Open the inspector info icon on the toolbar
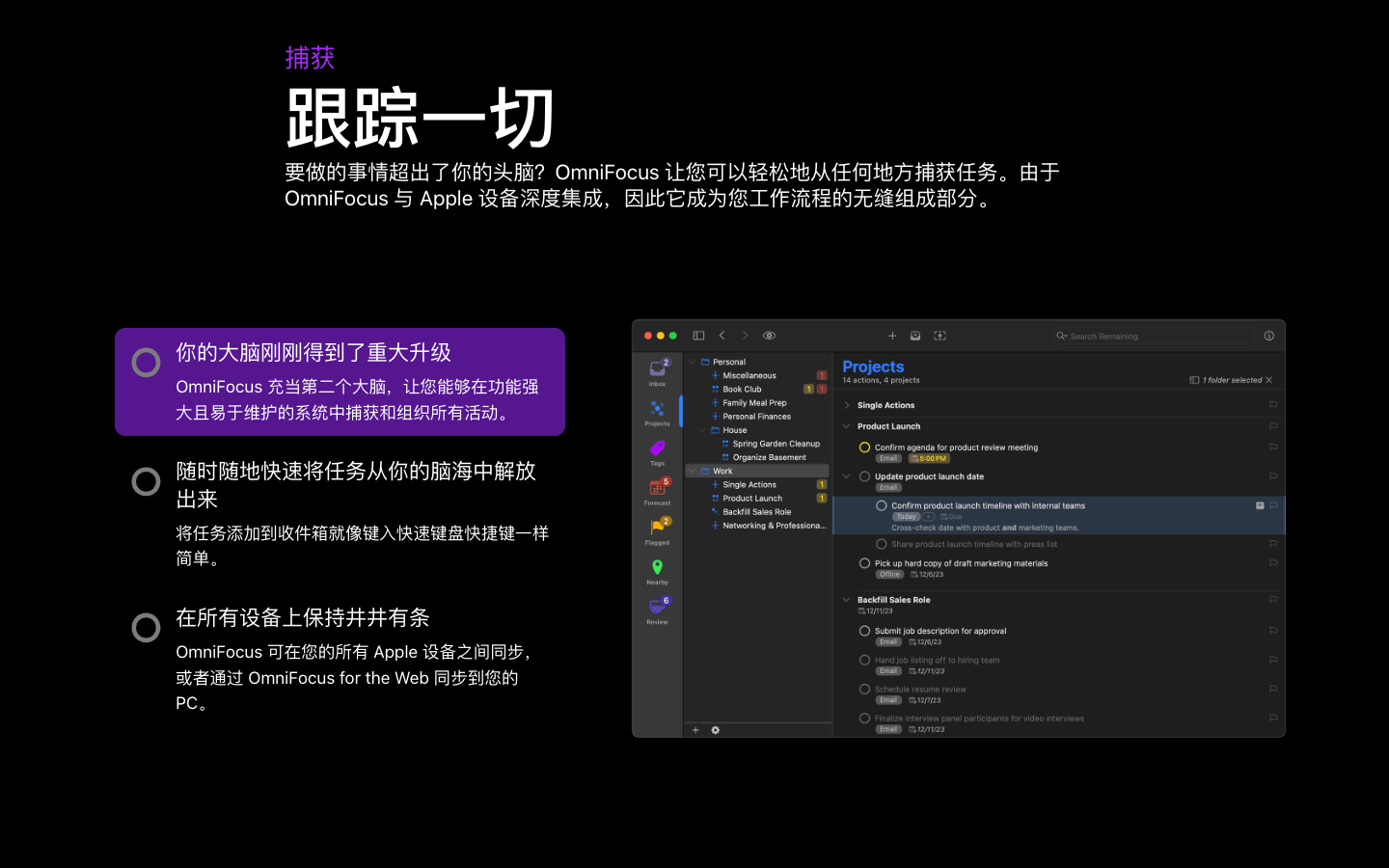Screen dimensions: 1389x868 click(x=1268, y=335)
